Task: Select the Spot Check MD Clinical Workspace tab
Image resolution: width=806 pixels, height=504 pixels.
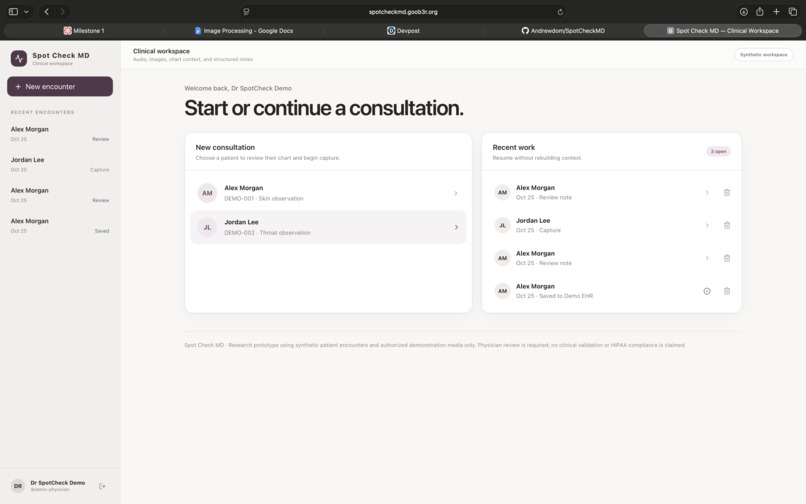Action: point(723,31)
